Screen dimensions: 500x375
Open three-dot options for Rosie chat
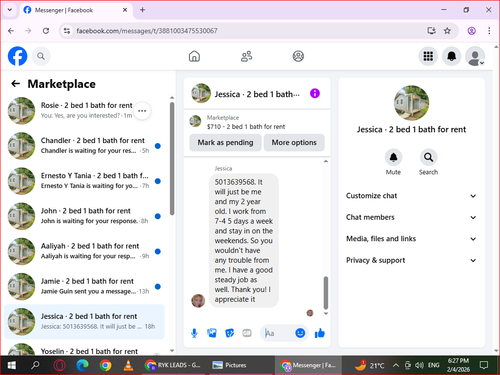click(142, 111)
